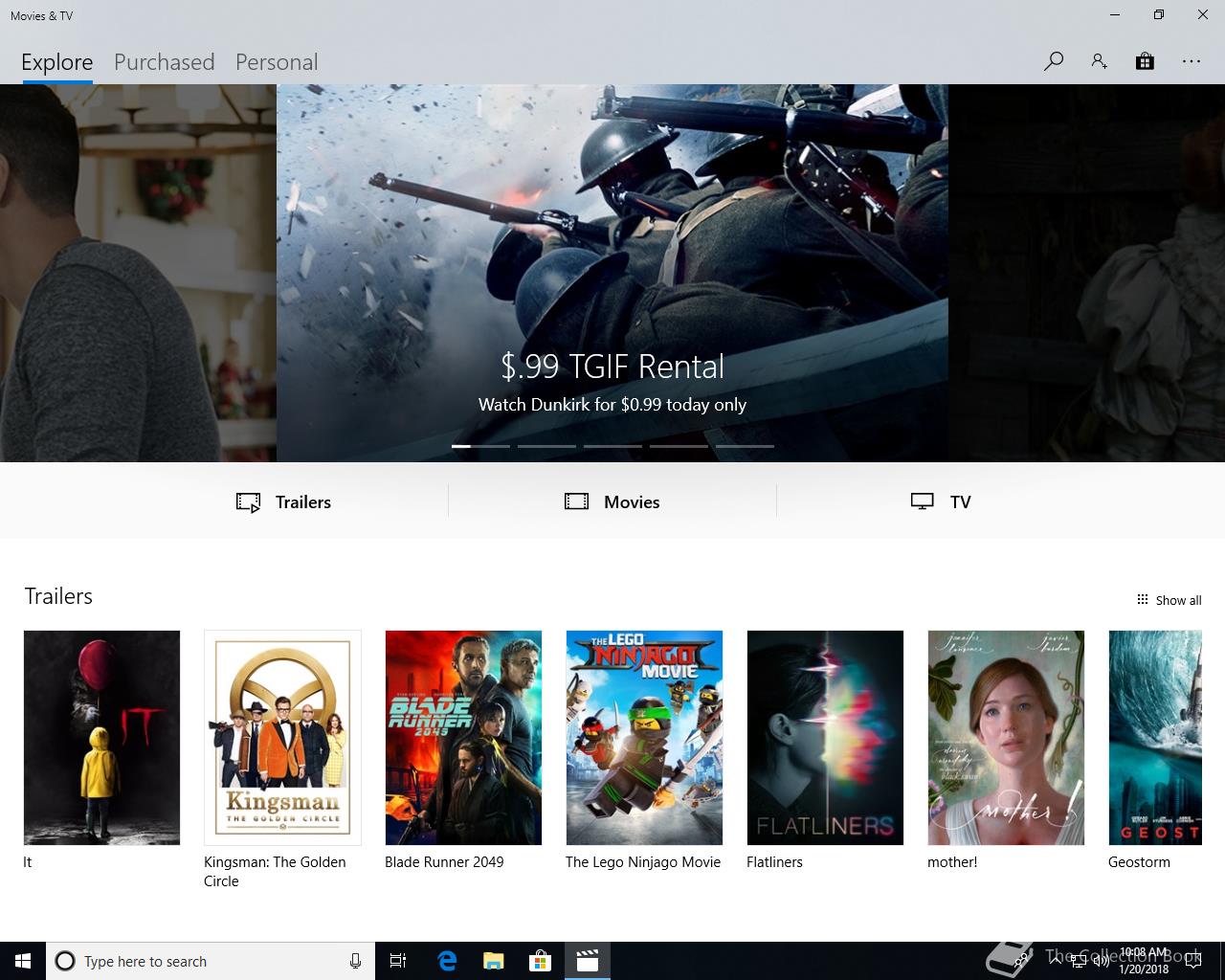
Task: Switch to the Purchased tab
Action: (x=165, y=62)
